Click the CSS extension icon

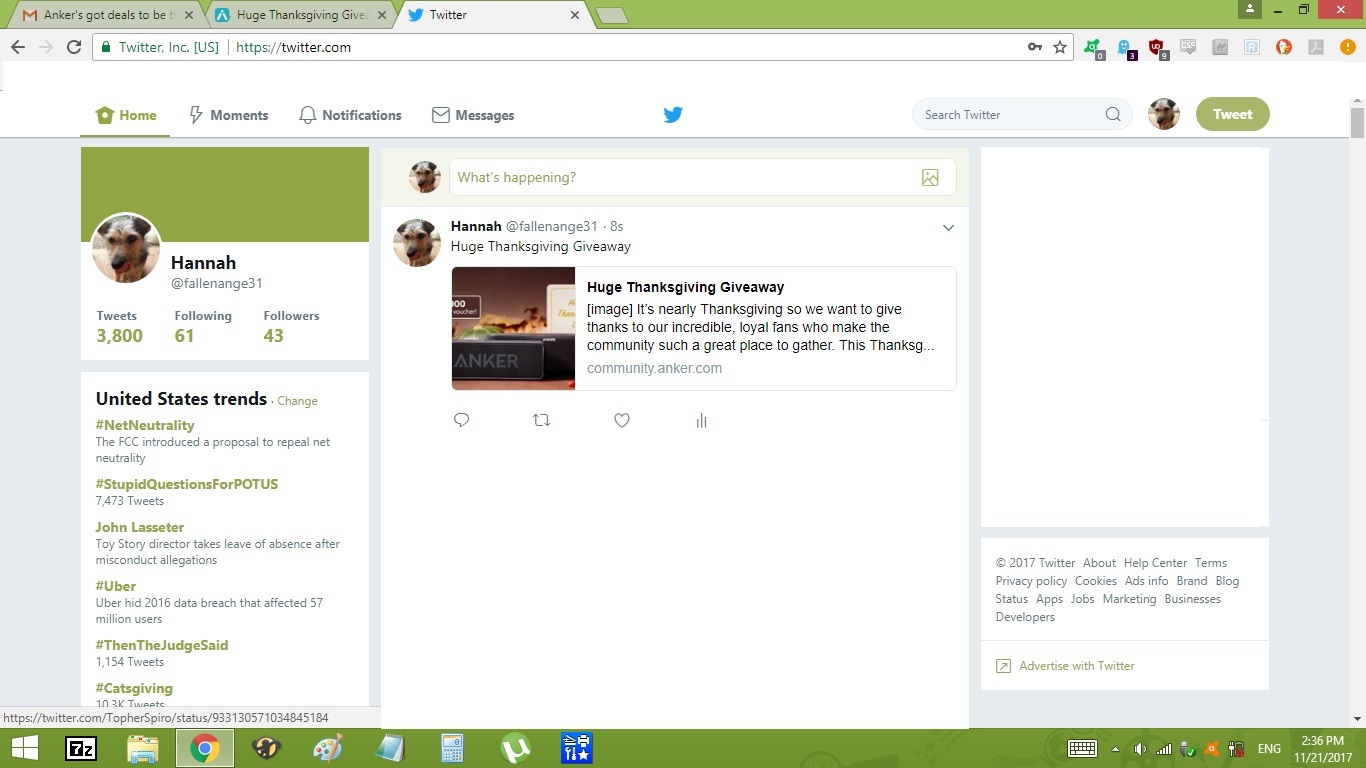1188,47
